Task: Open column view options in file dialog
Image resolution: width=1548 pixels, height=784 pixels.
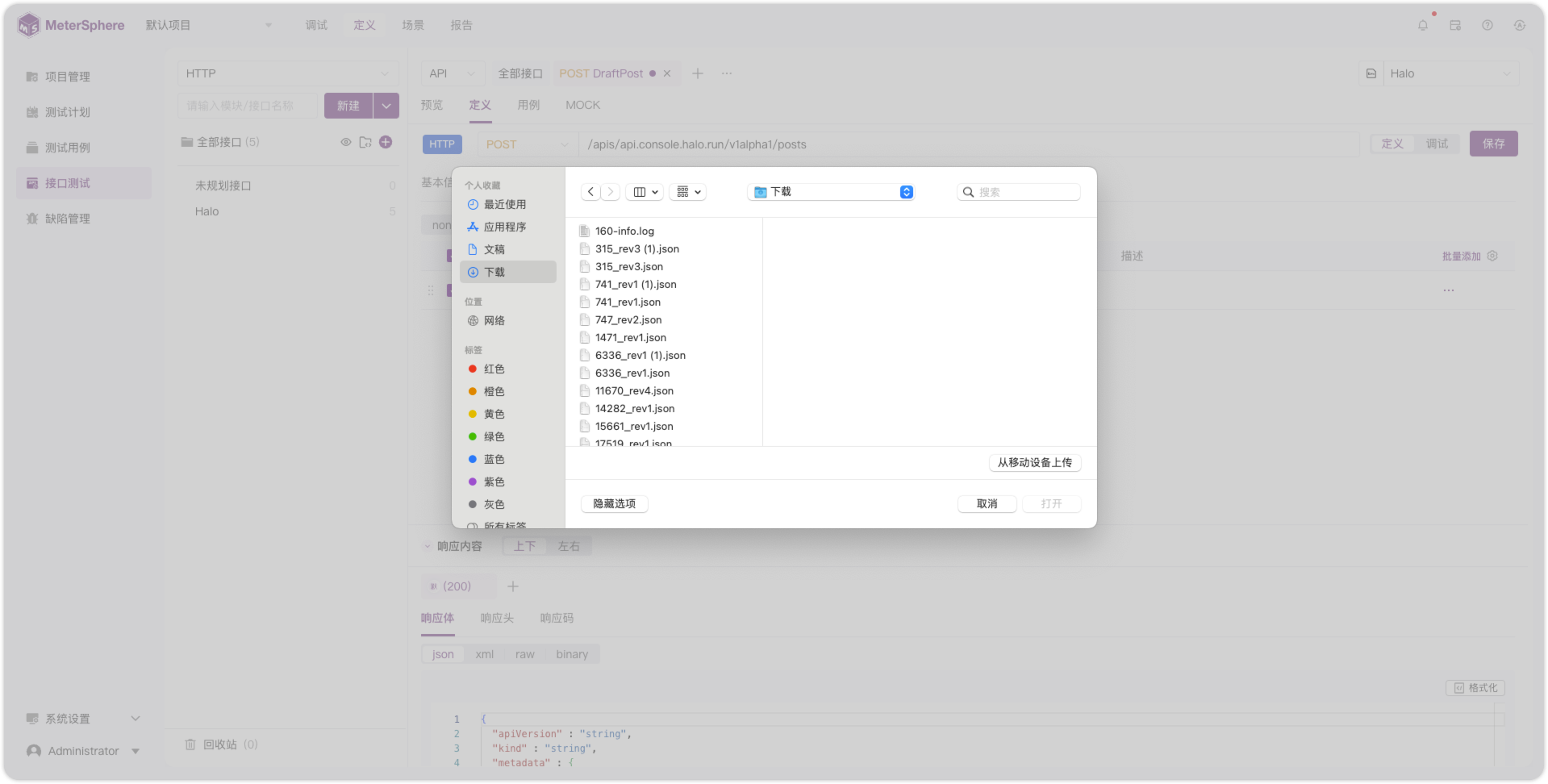Action: tap(645, 192)
